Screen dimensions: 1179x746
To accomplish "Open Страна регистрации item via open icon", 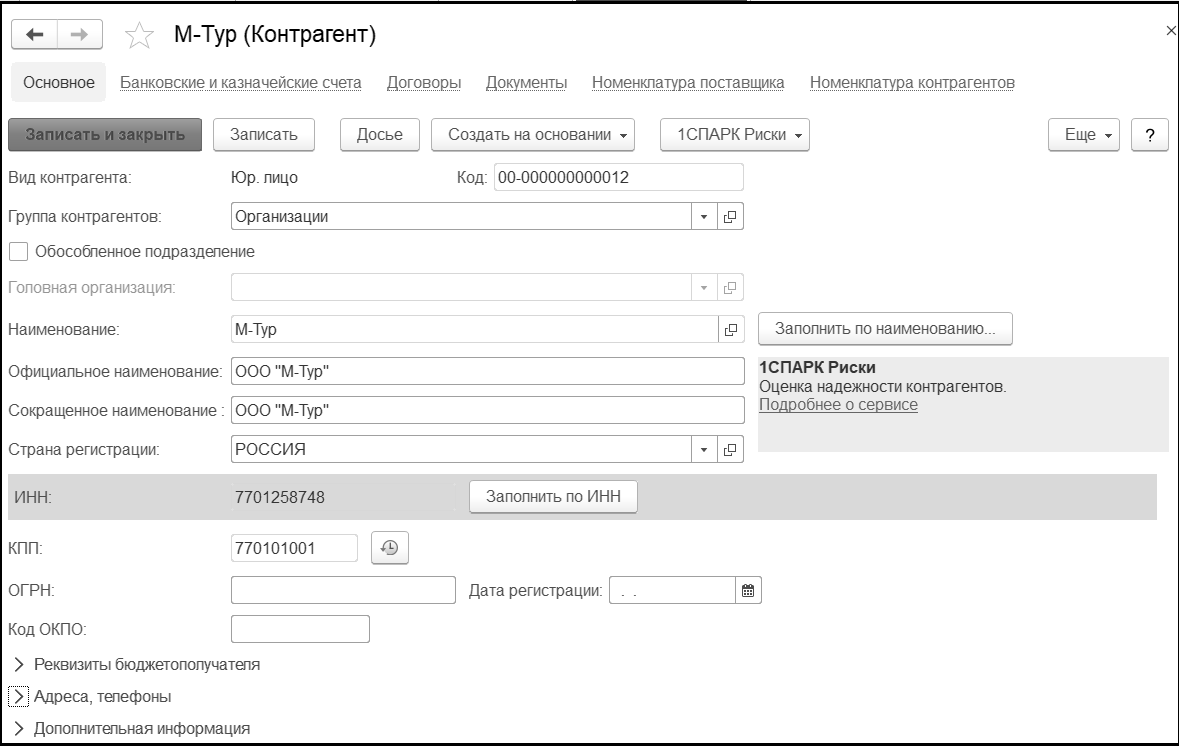I will click(730, 450).
